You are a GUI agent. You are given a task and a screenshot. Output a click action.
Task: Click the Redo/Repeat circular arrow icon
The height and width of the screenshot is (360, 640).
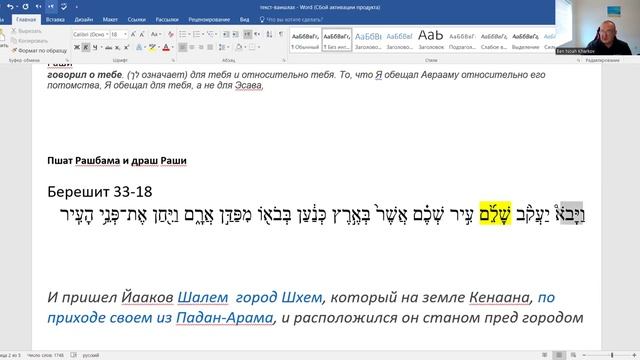coord(25,7)
